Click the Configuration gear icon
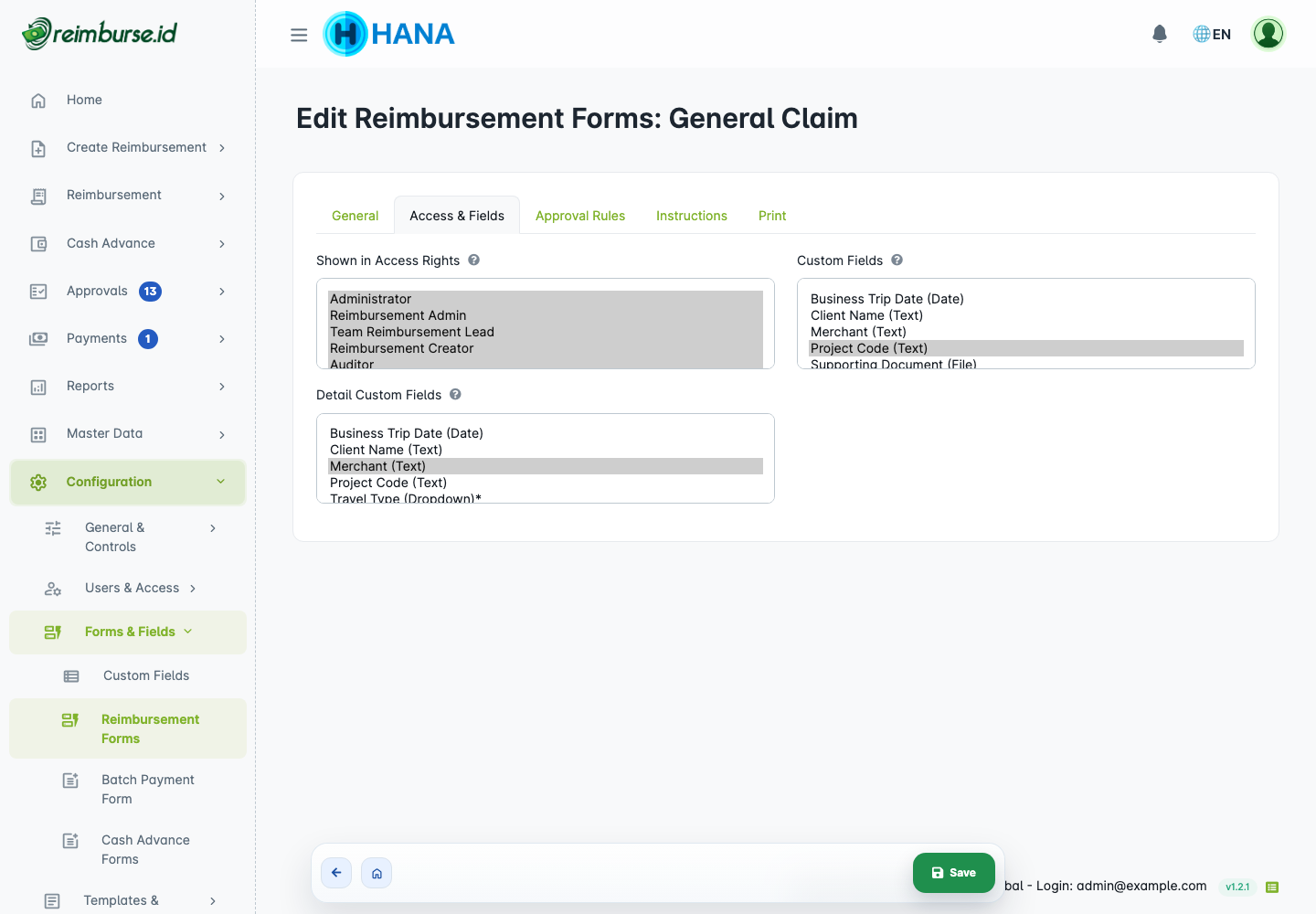Screen dimensions: 1316x914 coord(38,482)
